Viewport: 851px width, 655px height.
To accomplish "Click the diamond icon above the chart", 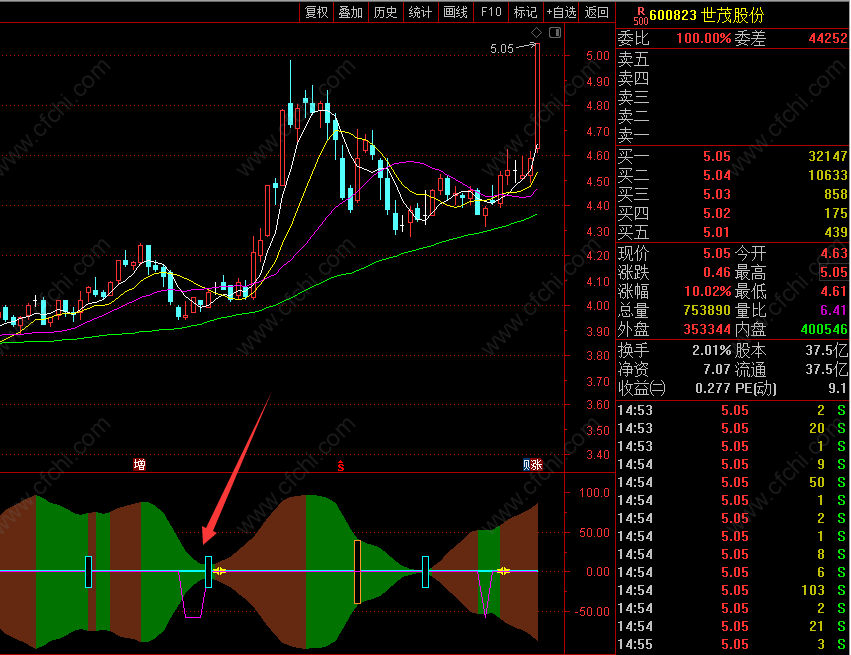I will click(x=536, y=33).
